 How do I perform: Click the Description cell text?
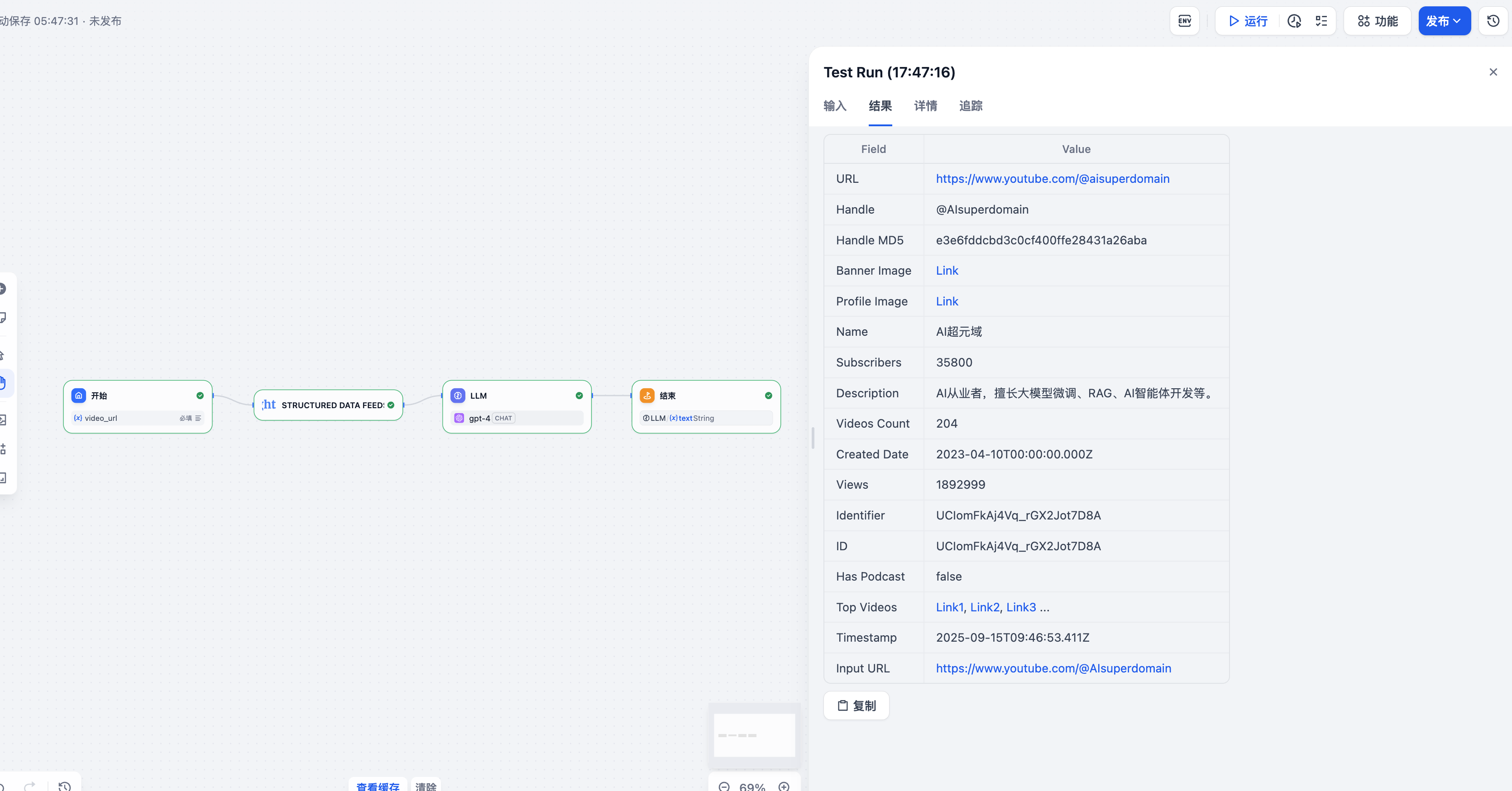click(x=1075, y=393)
